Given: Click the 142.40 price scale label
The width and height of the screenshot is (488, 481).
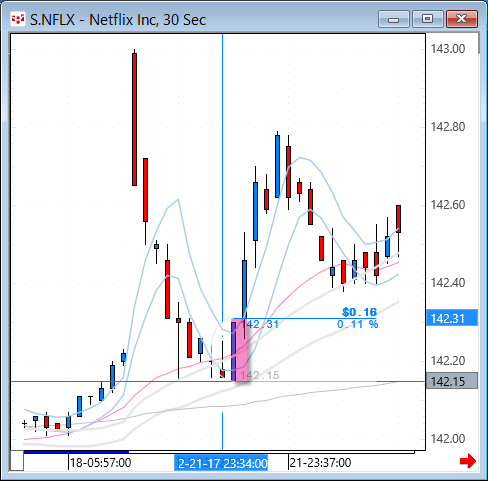Looking at the screenshot, I should (448, 283).
